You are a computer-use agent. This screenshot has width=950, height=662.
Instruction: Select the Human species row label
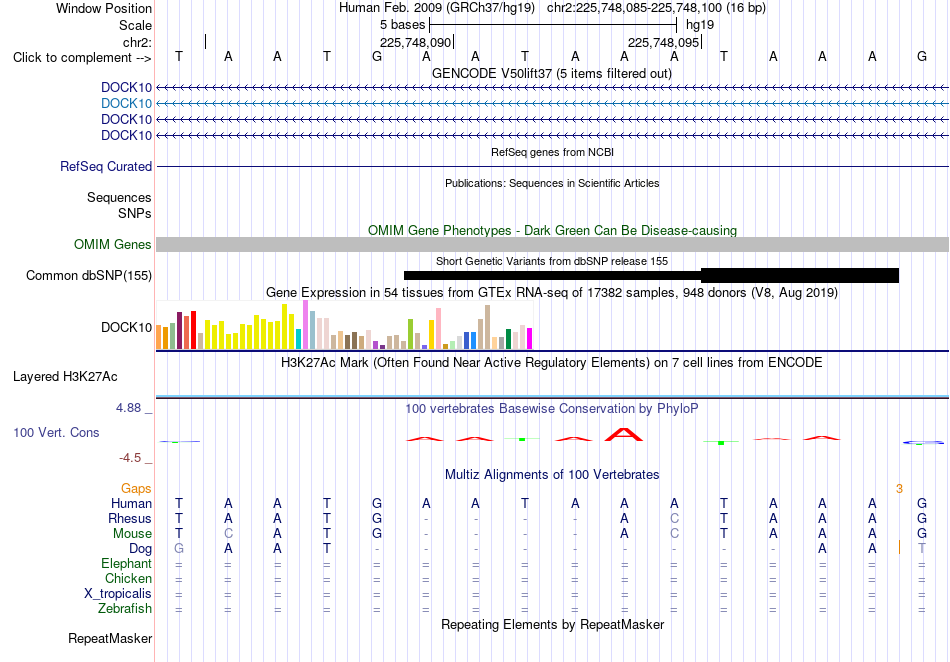coord(131,503)
